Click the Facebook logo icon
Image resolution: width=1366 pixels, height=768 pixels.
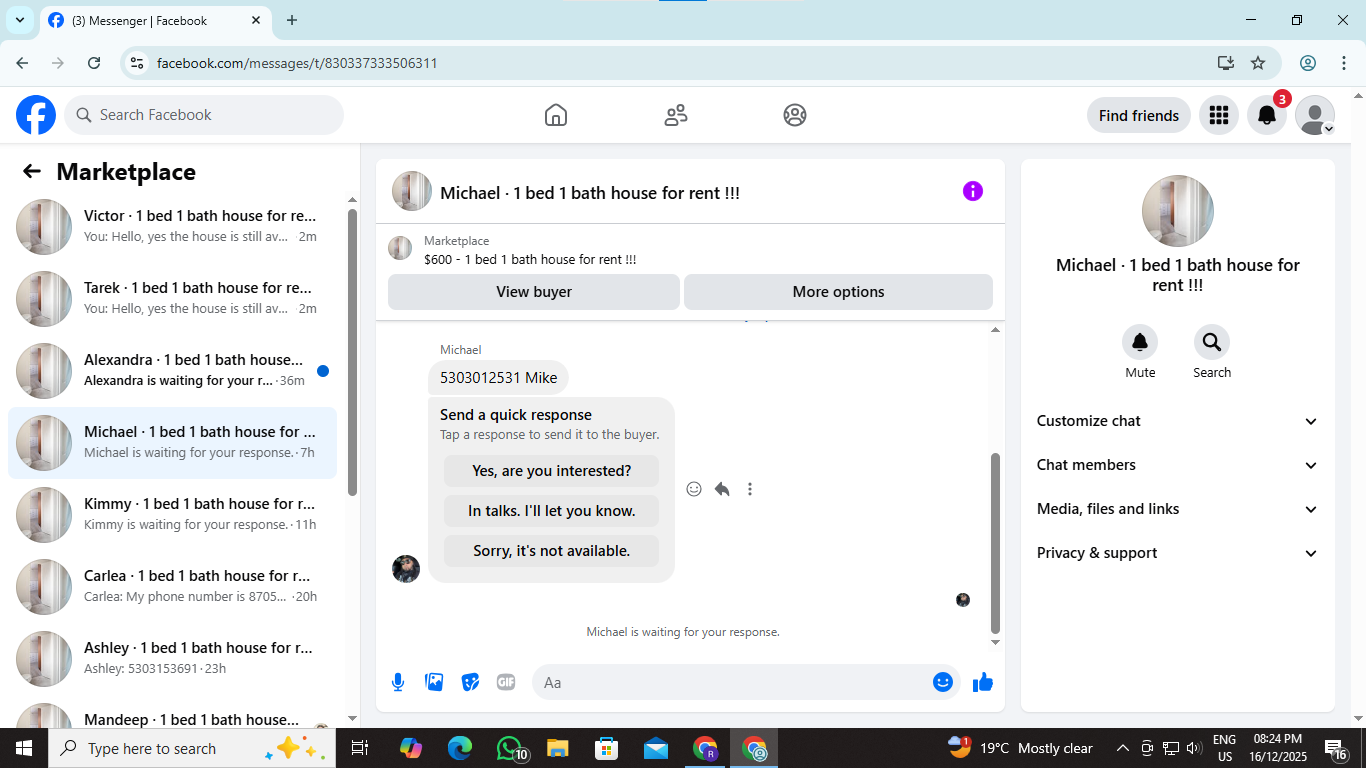(x=36, y=115)
